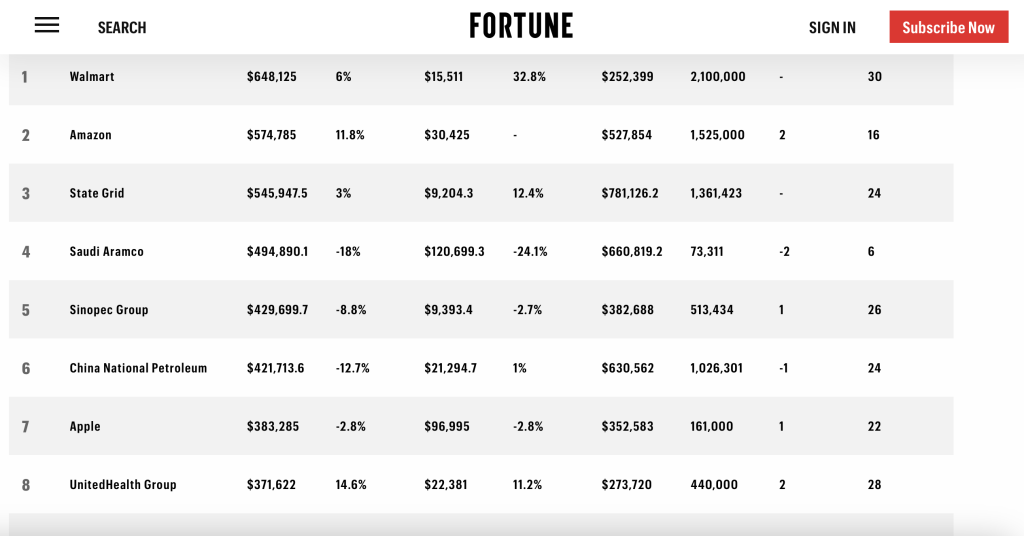Open the SEARCH option
This screenshot has height=536, width=1024.
[x=122, y=28]
